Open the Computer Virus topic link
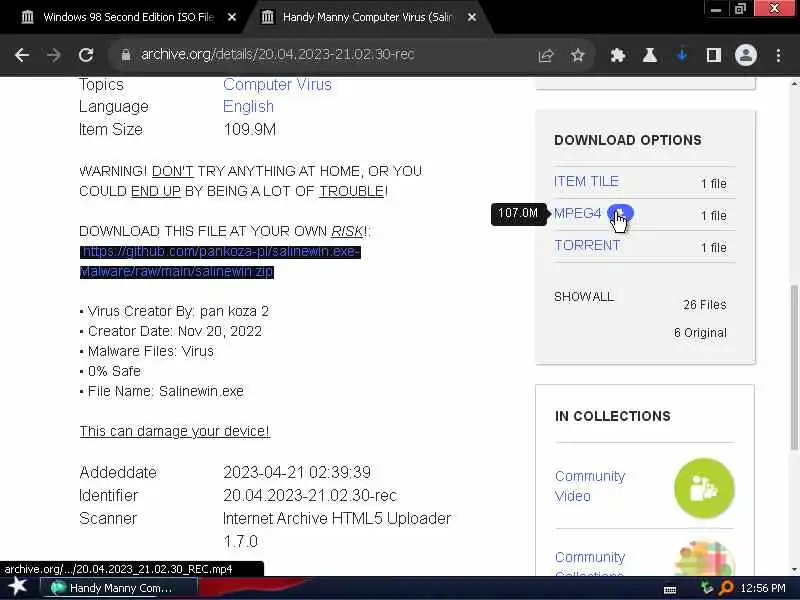 pos(277,84)
